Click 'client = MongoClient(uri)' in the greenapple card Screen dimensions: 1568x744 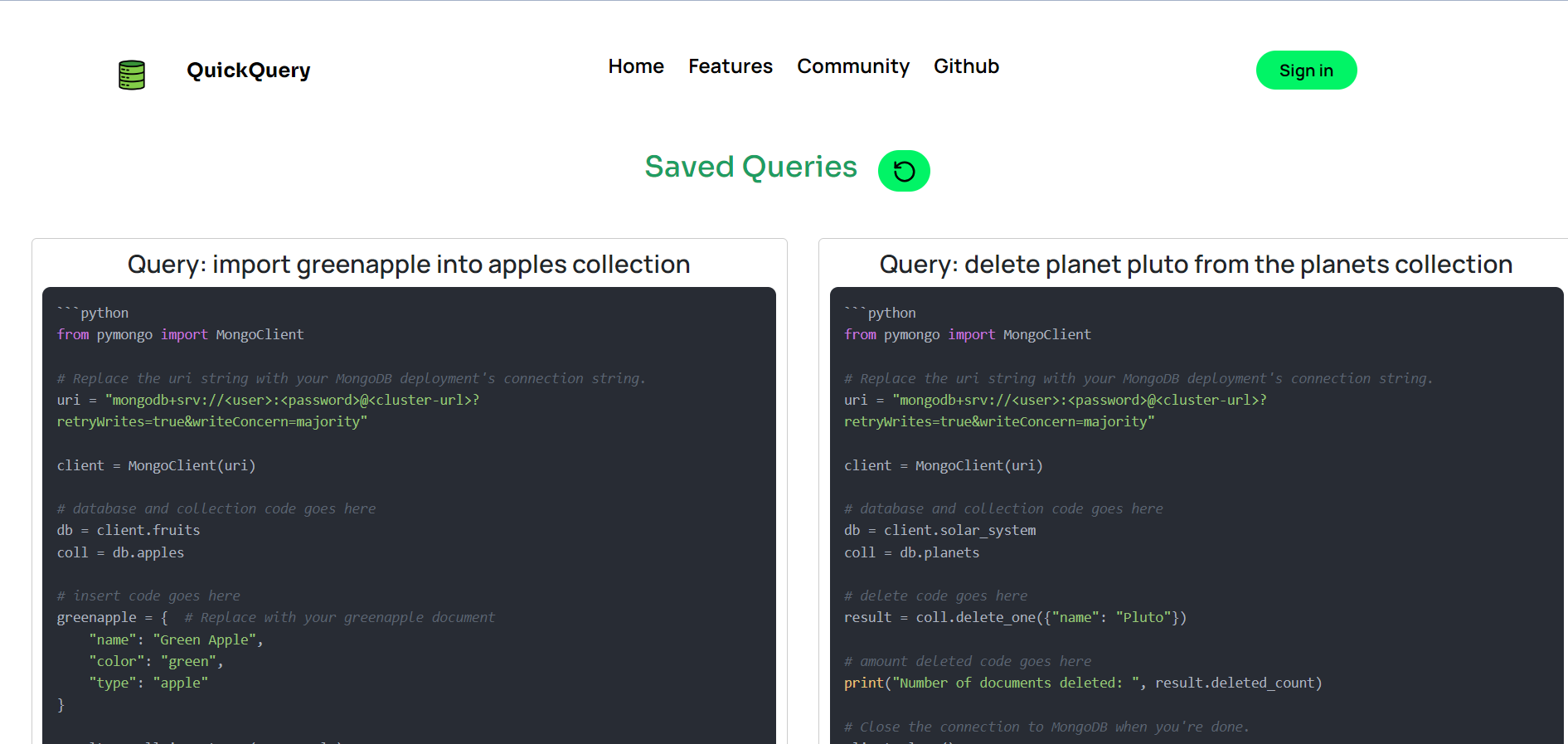point(156,465)
